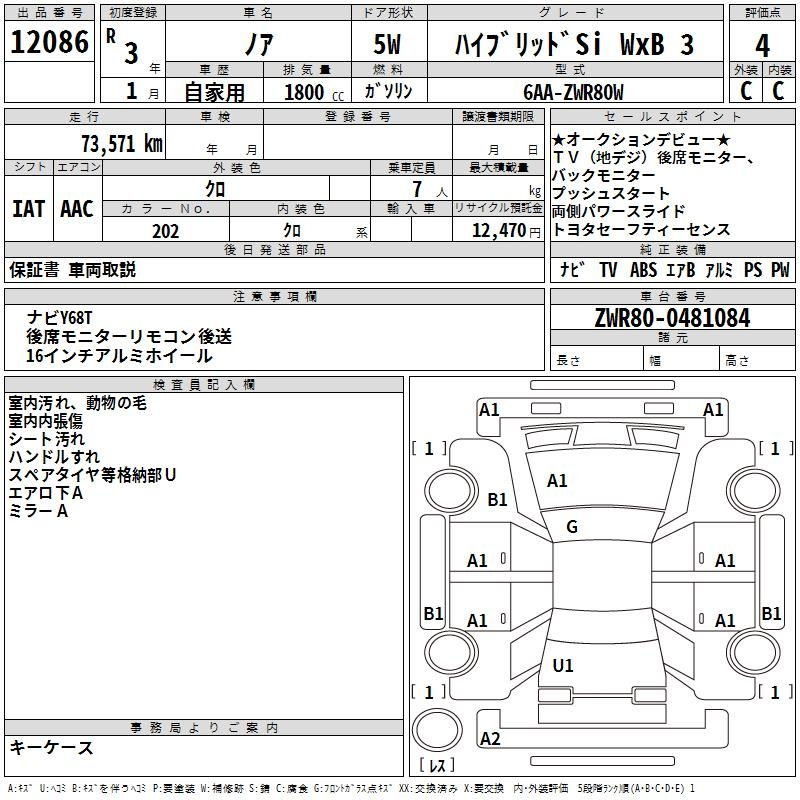The height and width of the screenshot is (800, 800).
Task: Click air conditioner value AAC
Action: pyautogui.click(x=77, y=209)
